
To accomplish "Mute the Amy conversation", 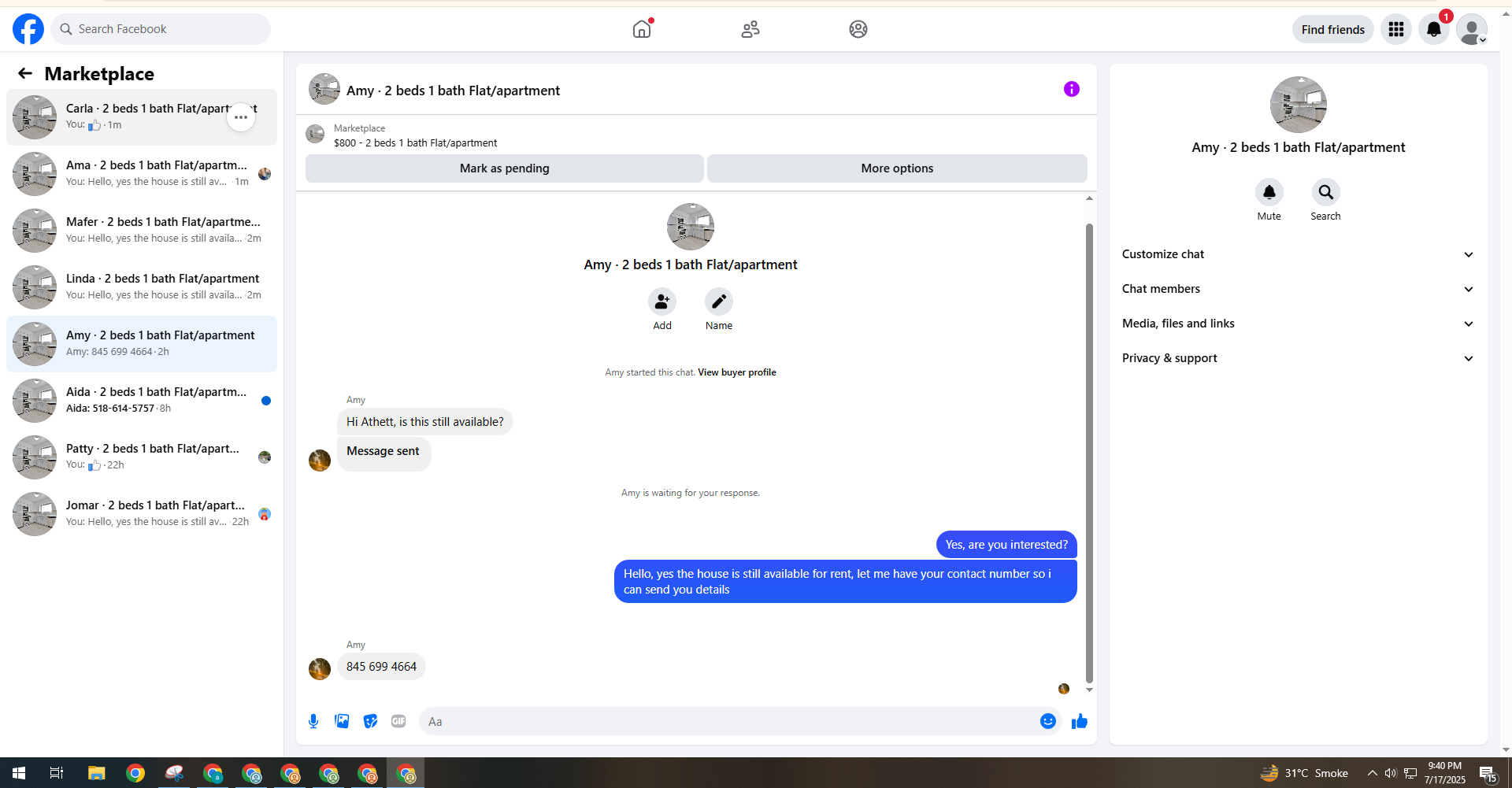I will (1269, 192).
